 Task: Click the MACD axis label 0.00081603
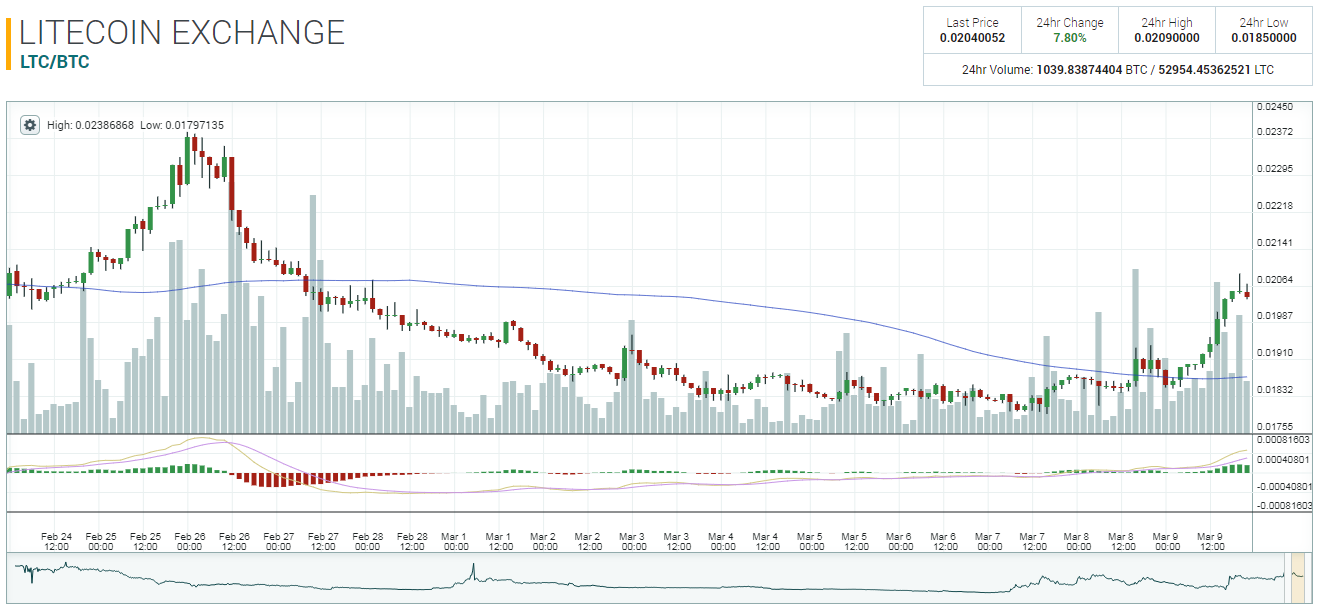tap(1284, 440)
